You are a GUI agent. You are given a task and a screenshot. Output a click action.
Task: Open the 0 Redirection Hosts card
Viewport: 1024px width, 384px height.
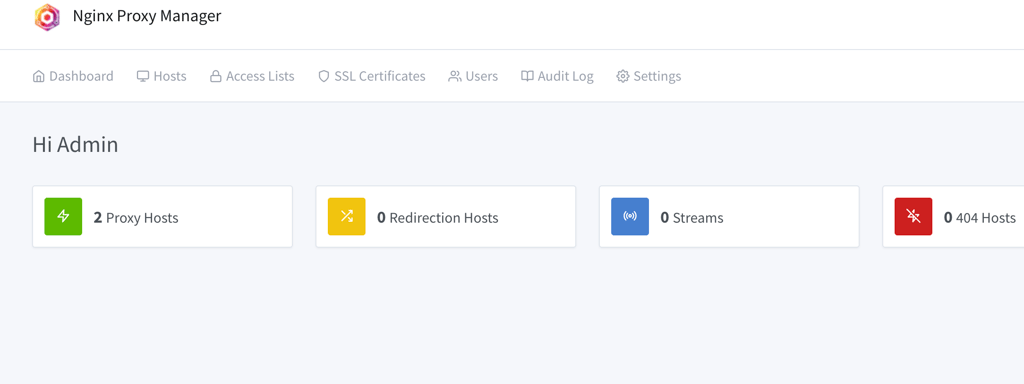(446, 217)
